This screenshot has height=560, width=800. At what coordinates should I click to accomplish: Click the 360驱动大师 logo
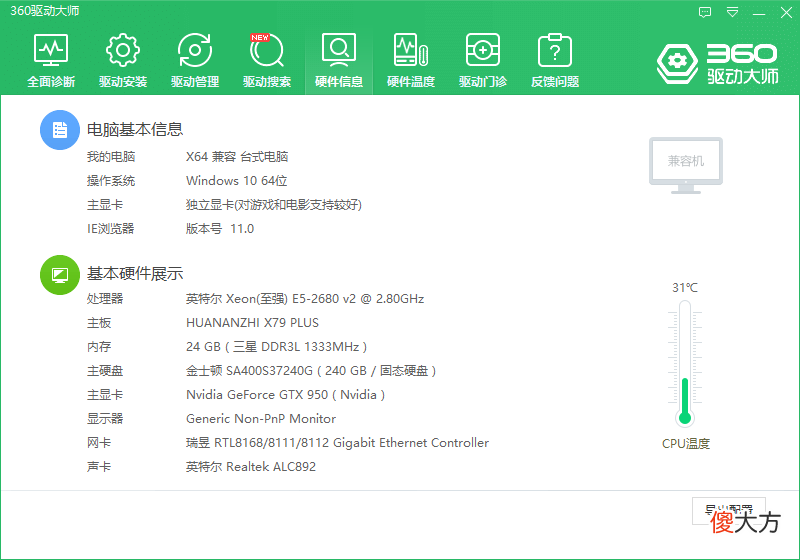(x=717, y=64)
